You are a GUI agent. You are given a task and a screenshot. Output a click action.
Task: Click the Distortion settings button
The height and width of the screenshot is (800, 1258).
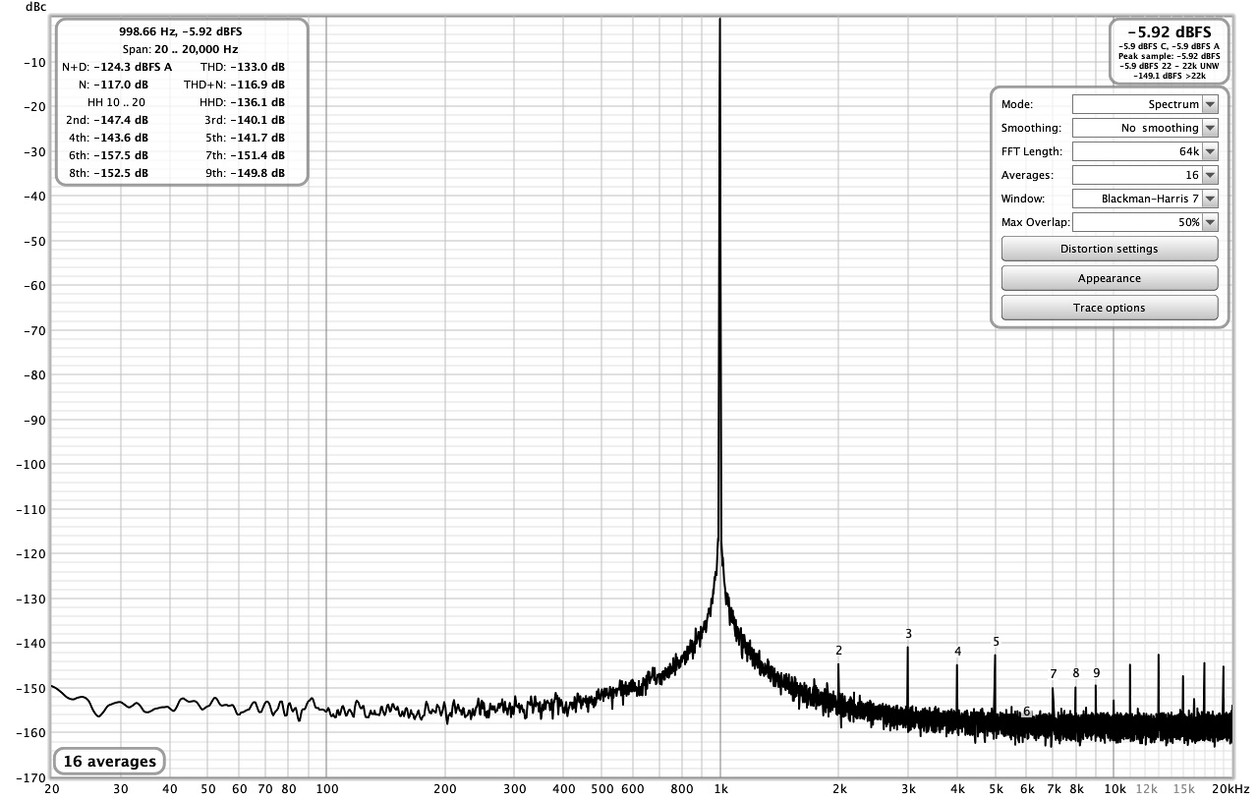[1109, 249]
